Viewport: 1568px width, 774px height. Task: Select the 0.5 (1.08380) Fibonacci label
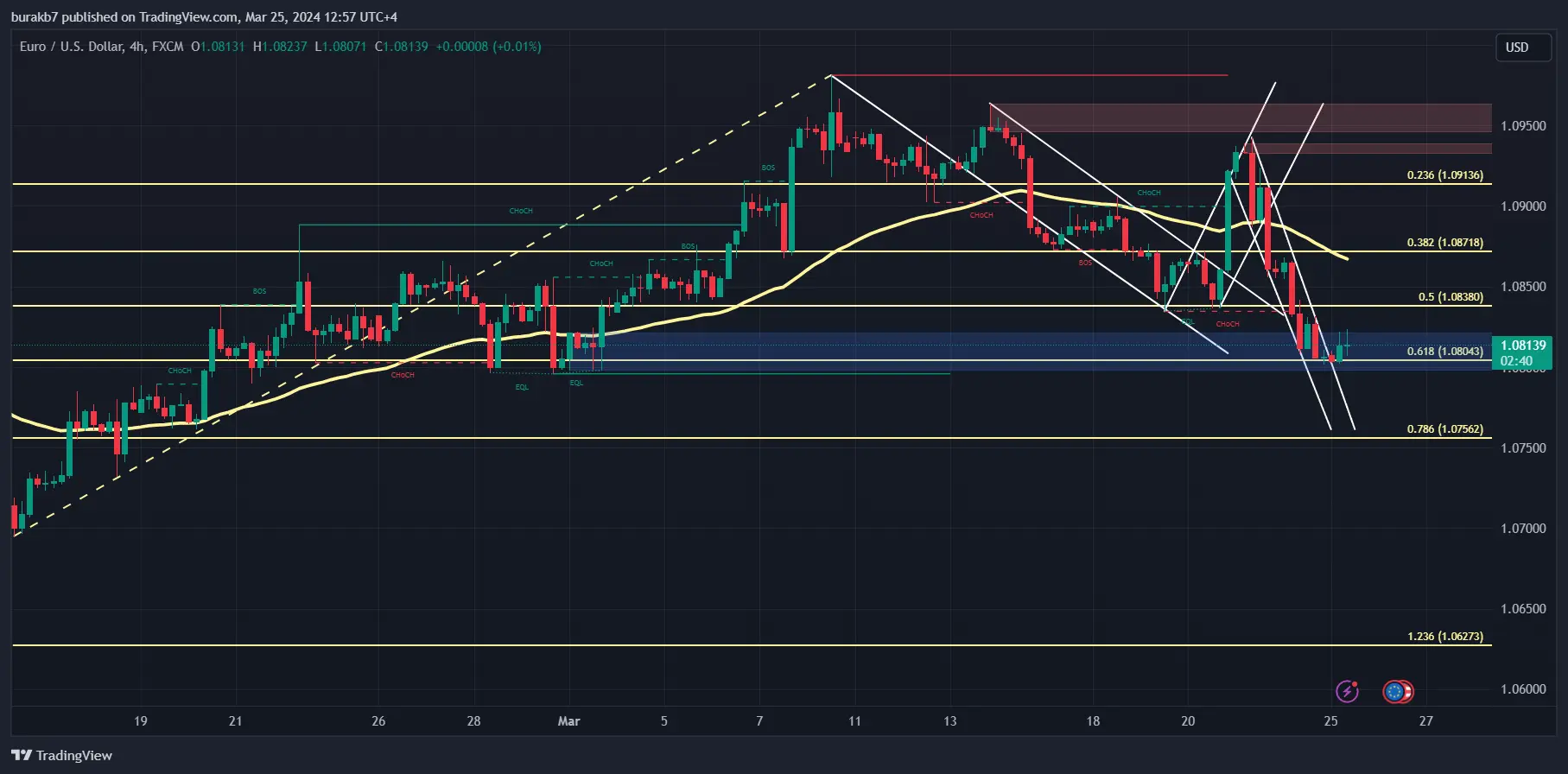1451,297
